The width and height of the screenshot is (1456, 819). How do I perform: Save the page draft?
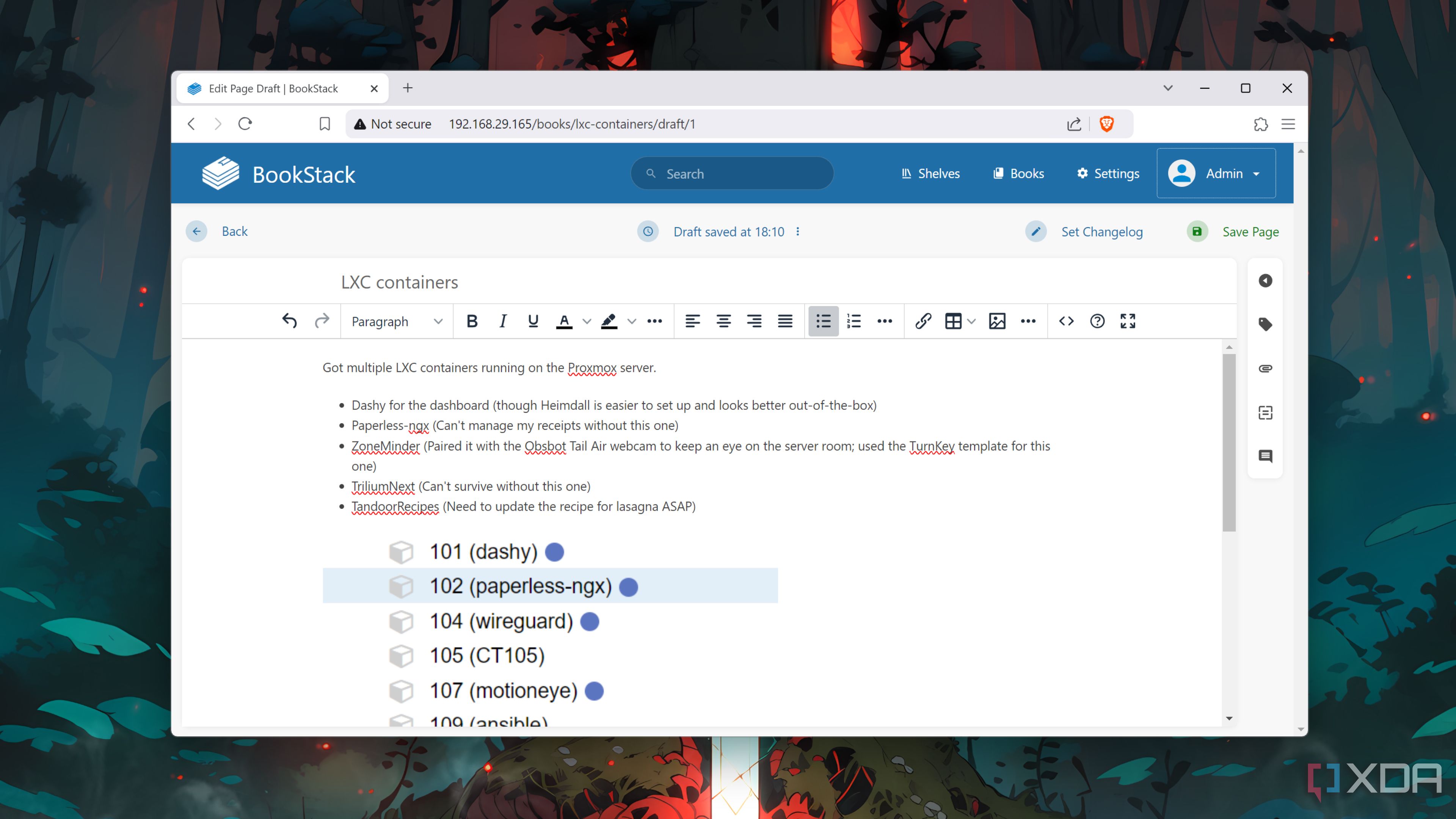tap(1250, 231)
